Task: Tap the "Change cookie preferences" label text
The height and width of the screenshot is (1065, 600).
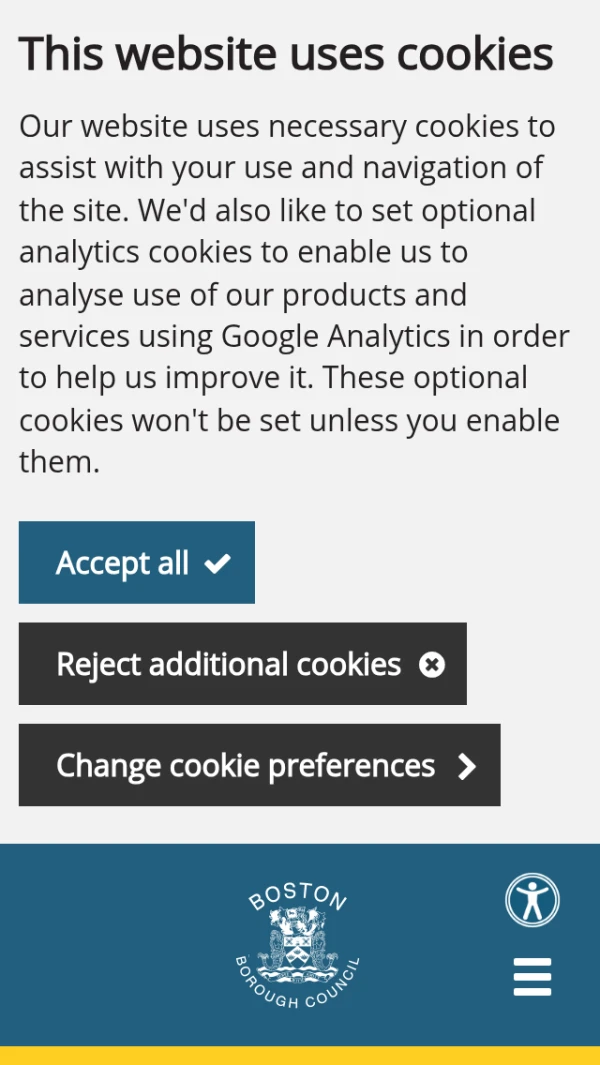Action: [x=245, y=766]
